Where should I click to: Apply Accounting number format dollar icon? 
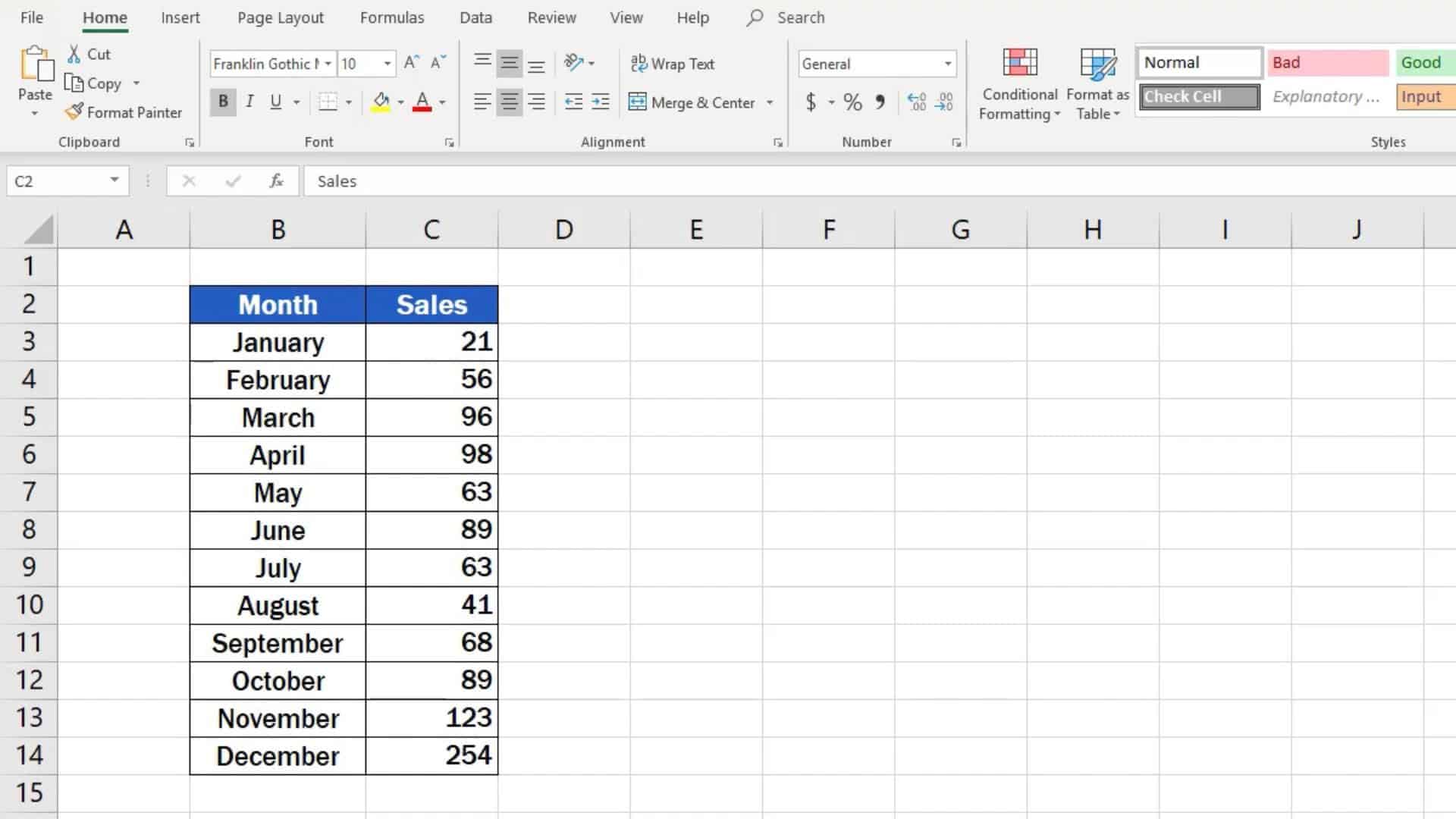pyautogui.click(x=811, y=102)
